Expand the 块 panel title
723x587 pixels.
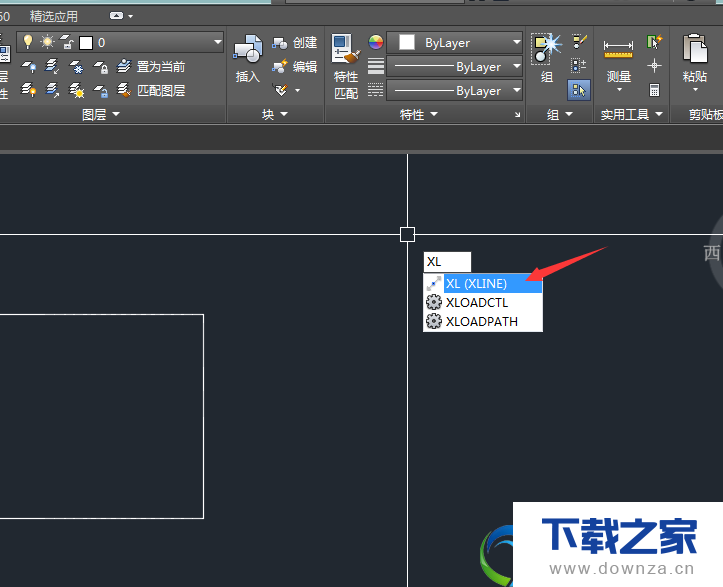point(275,114)
